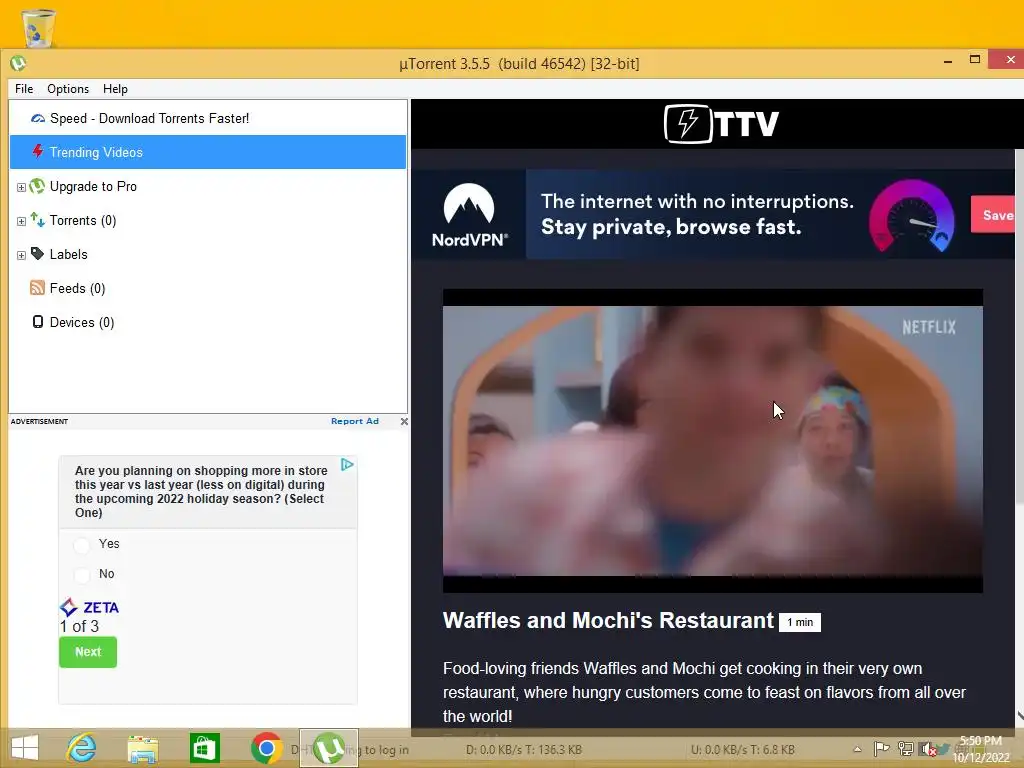Click the scrollbar down arrow in video pane
Image resolution: width=1024 pixels, height=768 pixels.
(1019, 716)
